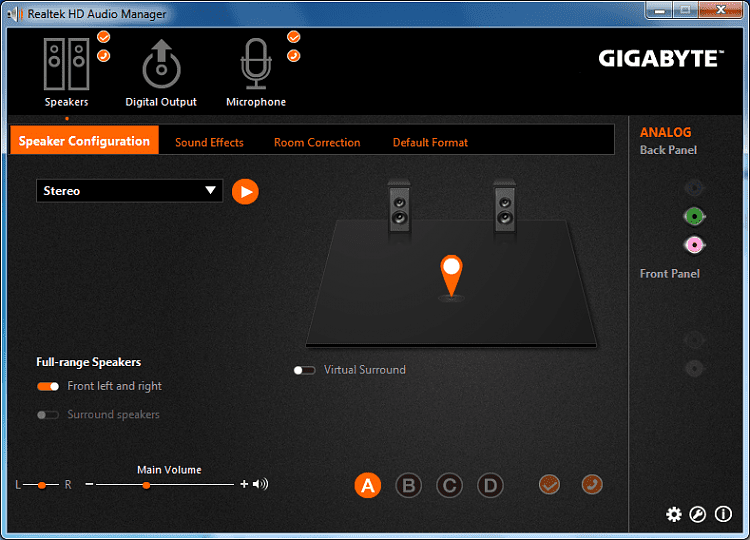
Task: Click the left-right balance slider handle
Action: pos(42,485)
